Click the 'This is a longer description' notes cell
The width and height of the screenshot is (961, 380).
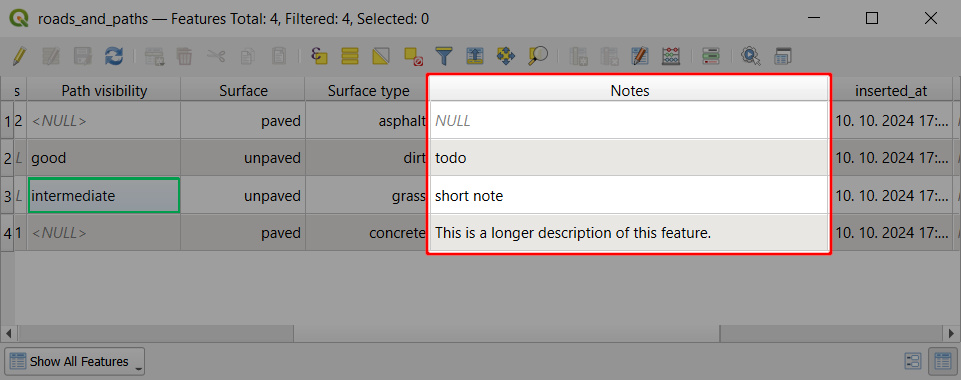click(629, 233)
